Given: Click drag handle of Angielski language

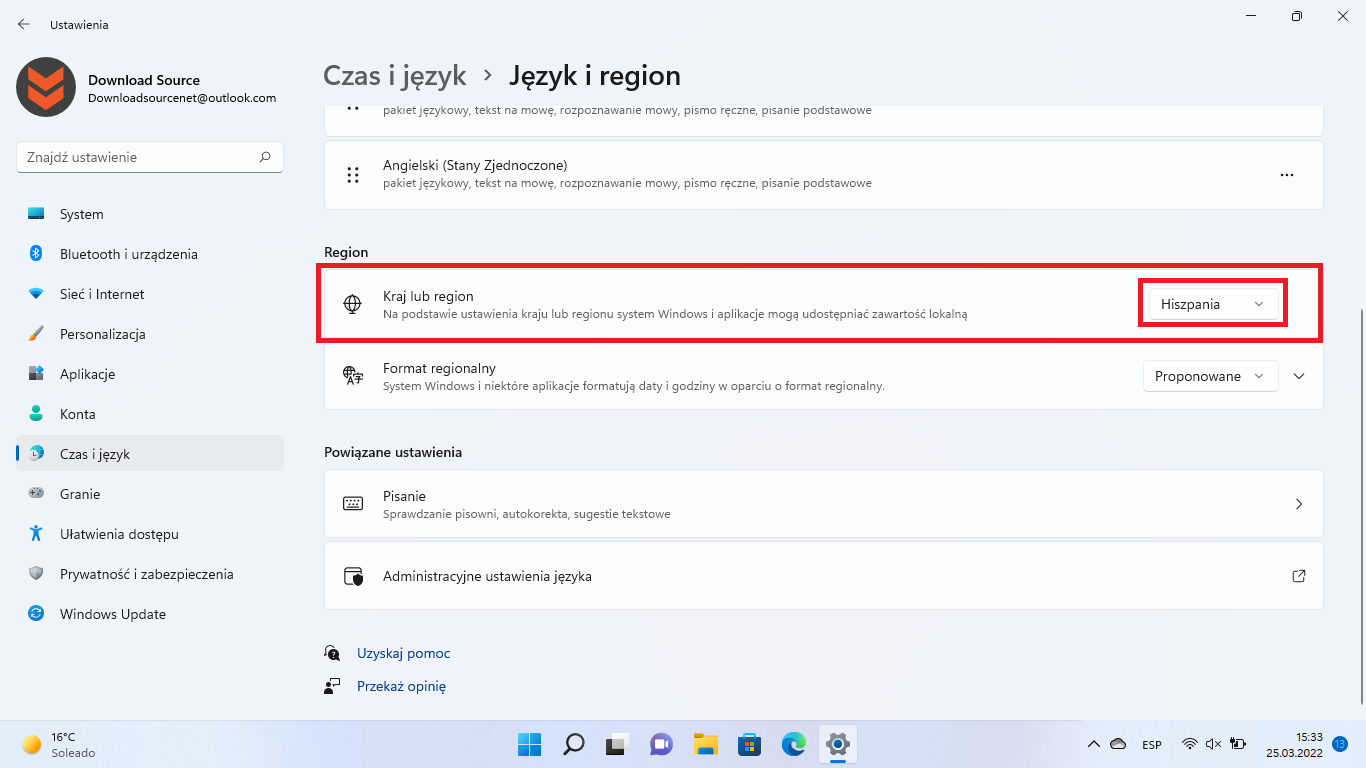Looking at the screenshot, I should pos(353,175).
